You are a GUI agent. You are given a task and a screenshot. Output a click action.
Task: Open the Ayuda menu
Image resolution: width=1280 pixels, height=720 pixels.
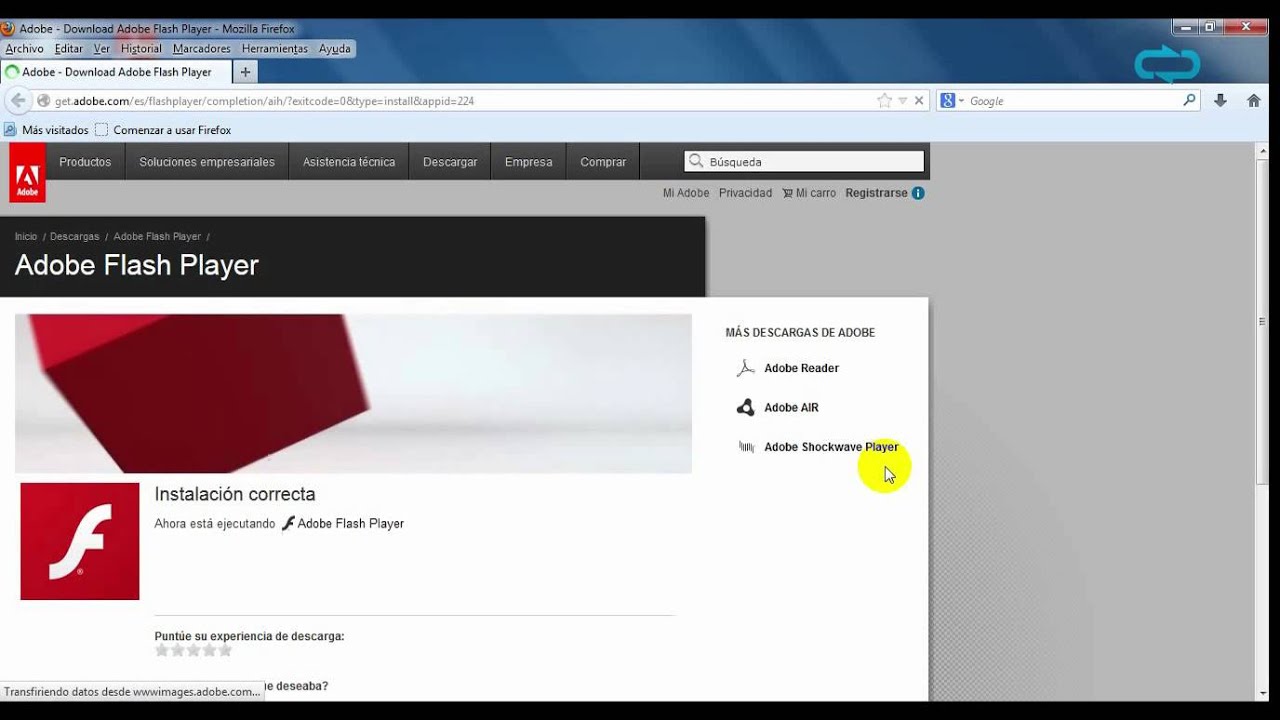pos(335,48)
